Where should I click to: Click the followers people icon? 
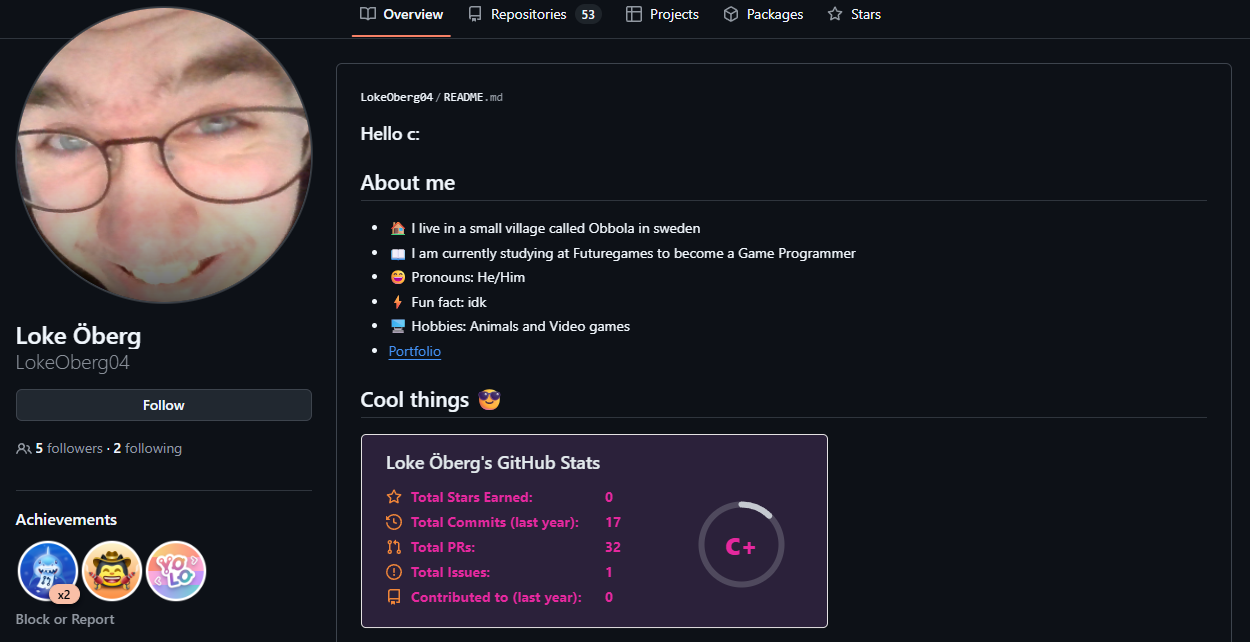click(24, 449)
